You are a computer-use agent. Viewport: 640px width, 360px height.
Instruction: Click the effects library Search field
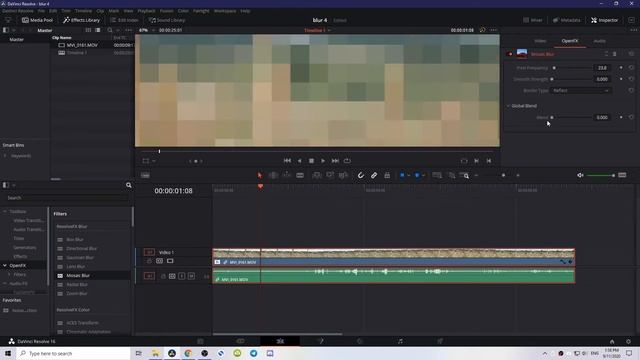(67, 198)
